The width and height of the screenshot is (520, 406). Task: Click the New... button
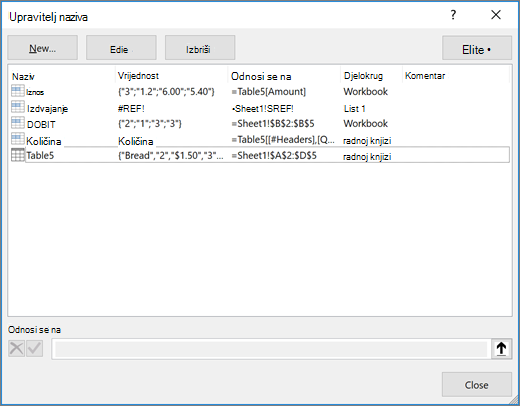(43, 48)
